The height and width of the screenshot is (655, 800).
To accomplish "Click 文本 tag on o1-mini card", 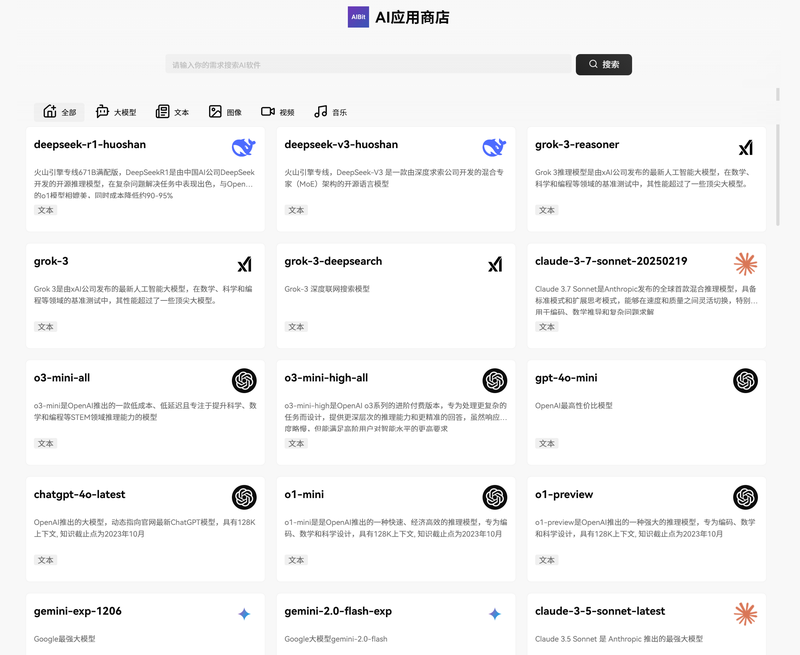I will point(296,560).
